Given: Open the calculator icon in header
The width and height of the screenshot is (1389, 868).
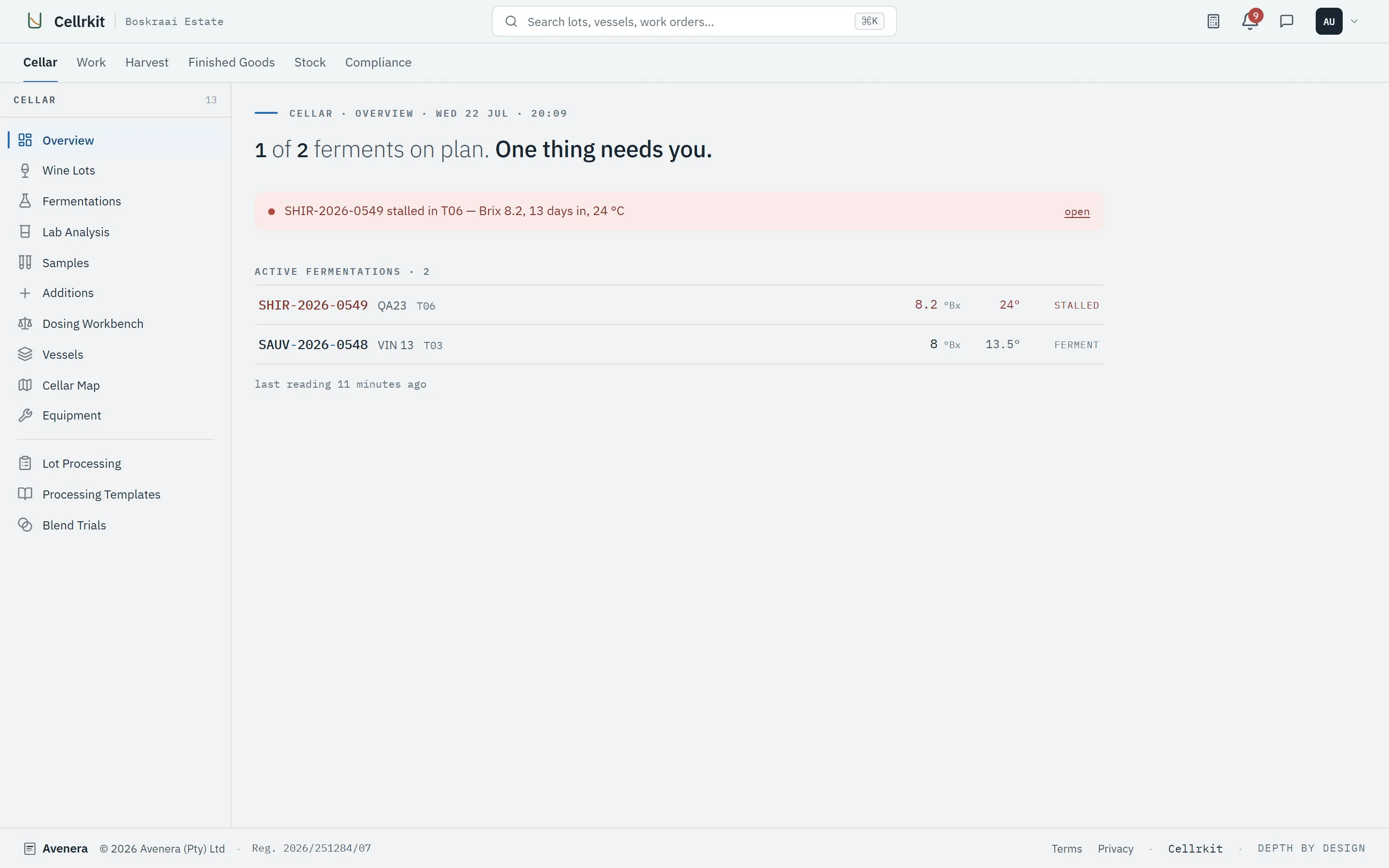Looking at the screenshot, I should click(1213, 21).
